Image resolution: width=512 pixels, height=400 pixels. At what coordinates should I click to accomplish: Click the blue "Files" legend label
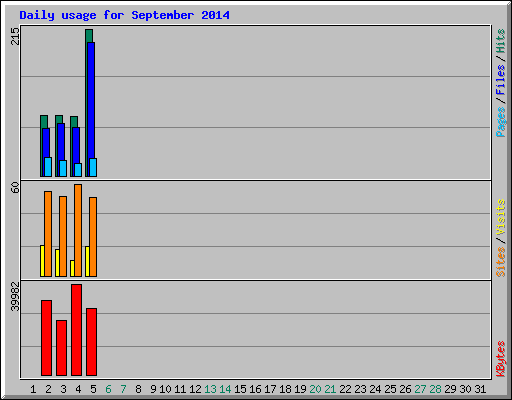tap(500, 80)
